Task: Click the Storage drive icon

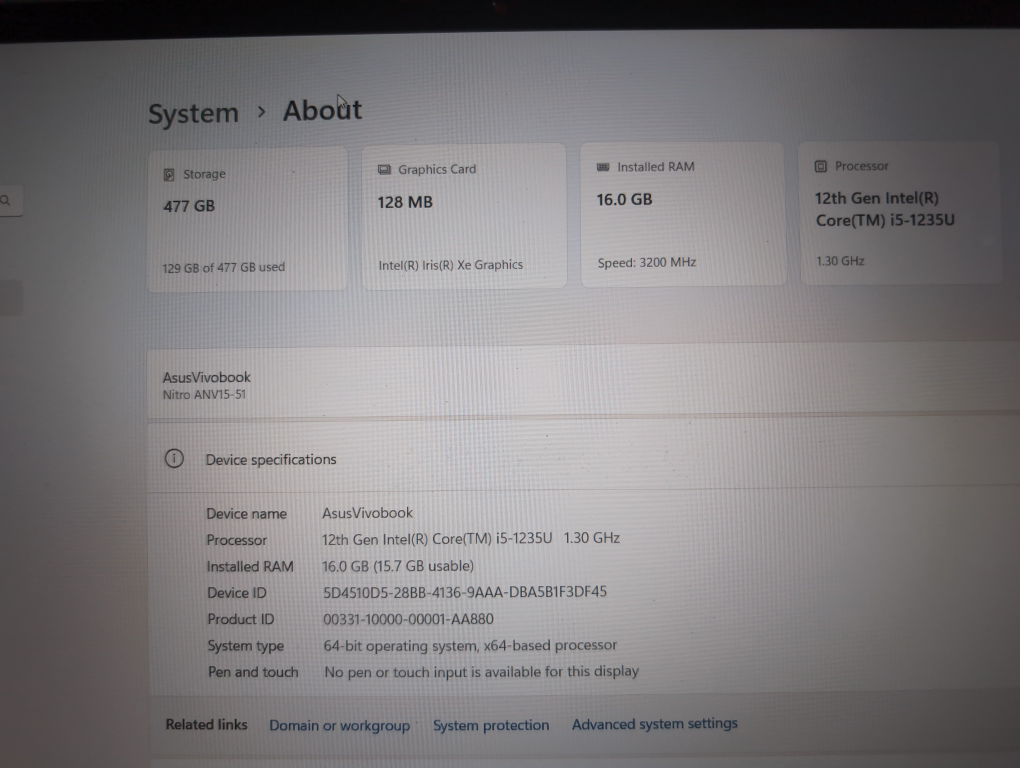Action: [169, 175]
